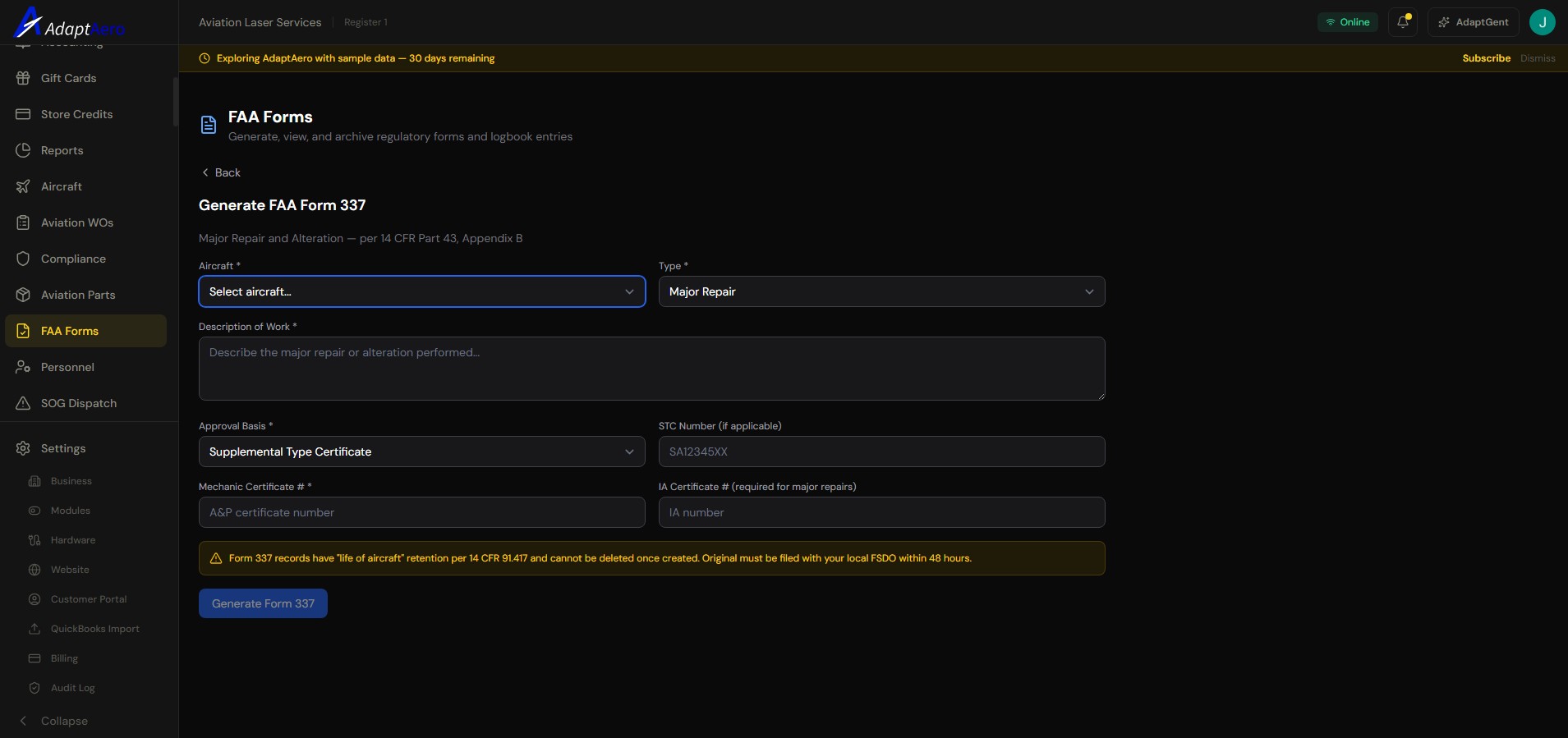Click Aviation Laser Services title
Screen dimensions: 1568x738
click(260, 22)
